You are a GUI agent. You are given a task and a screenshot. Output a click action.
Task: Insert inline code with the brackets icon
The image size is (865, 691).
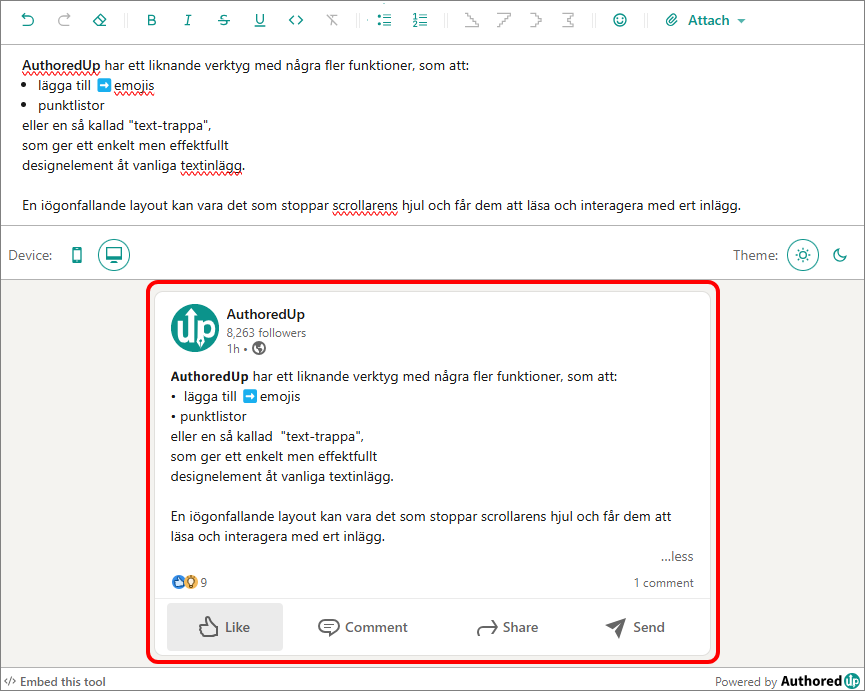[295, 19]
